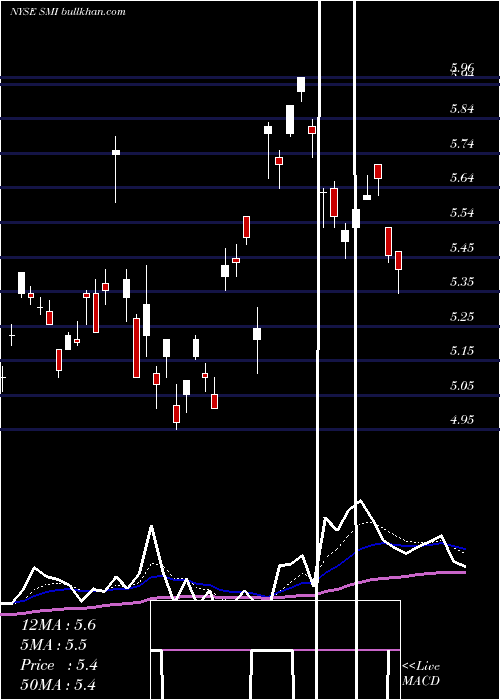Screen dimensions: 500x700
Task: Click the '12MA : 5.6' legend entry
Action: click(58, 625)
